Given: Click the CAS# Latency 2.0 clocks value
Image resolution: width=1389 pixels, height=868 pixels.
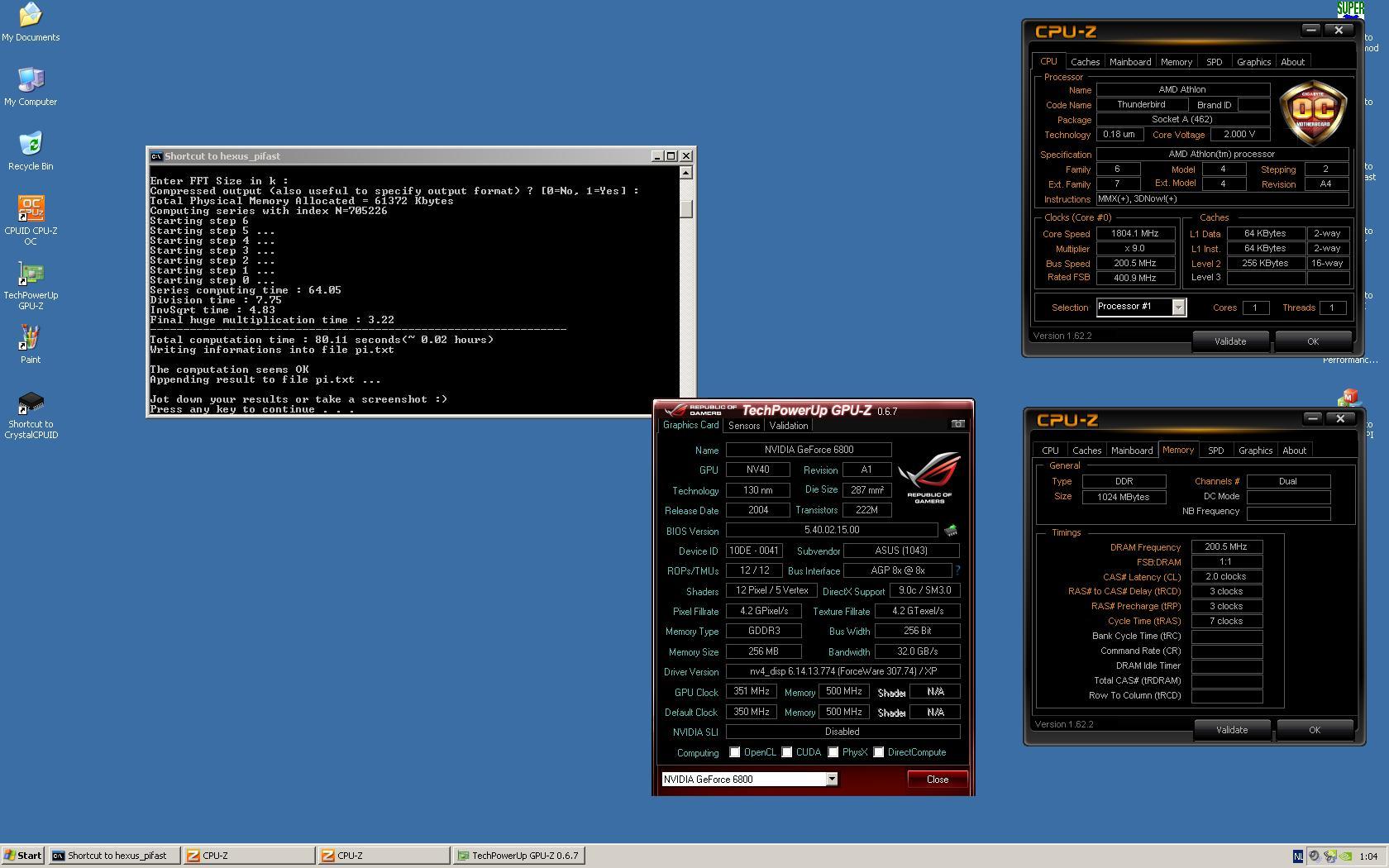Looking at the screenshot, I should 1226,576.
